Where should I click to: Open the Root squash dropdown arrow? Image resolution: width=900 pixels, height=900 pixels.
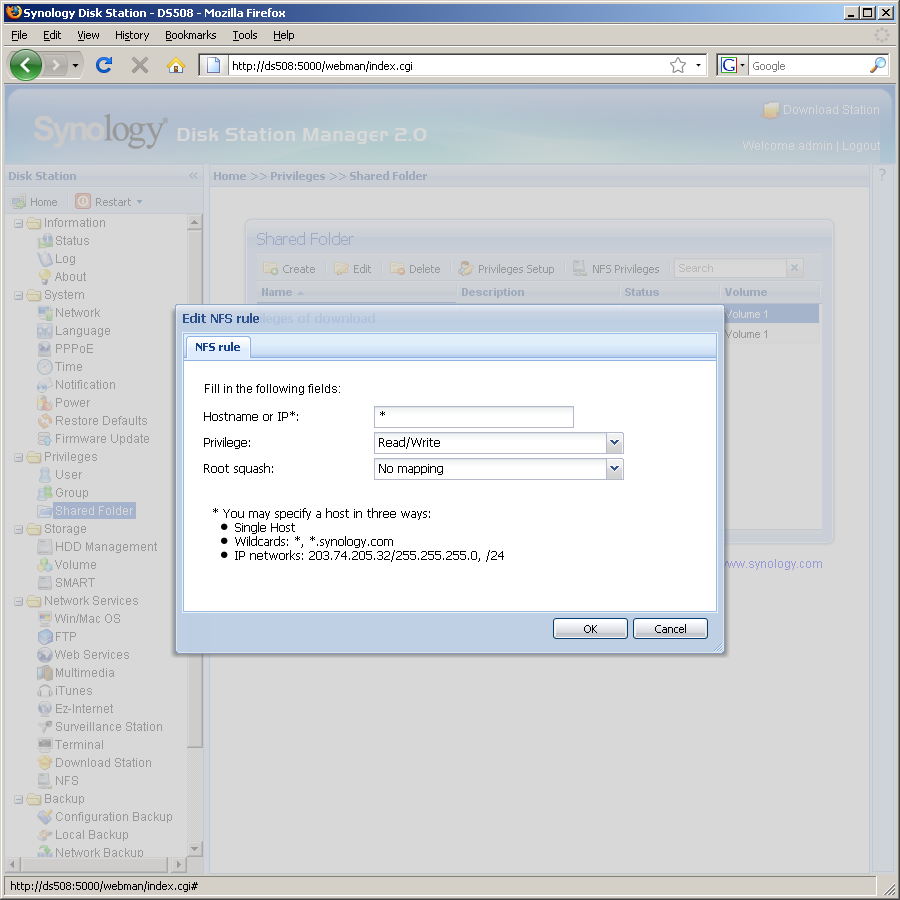coord(614,468)
